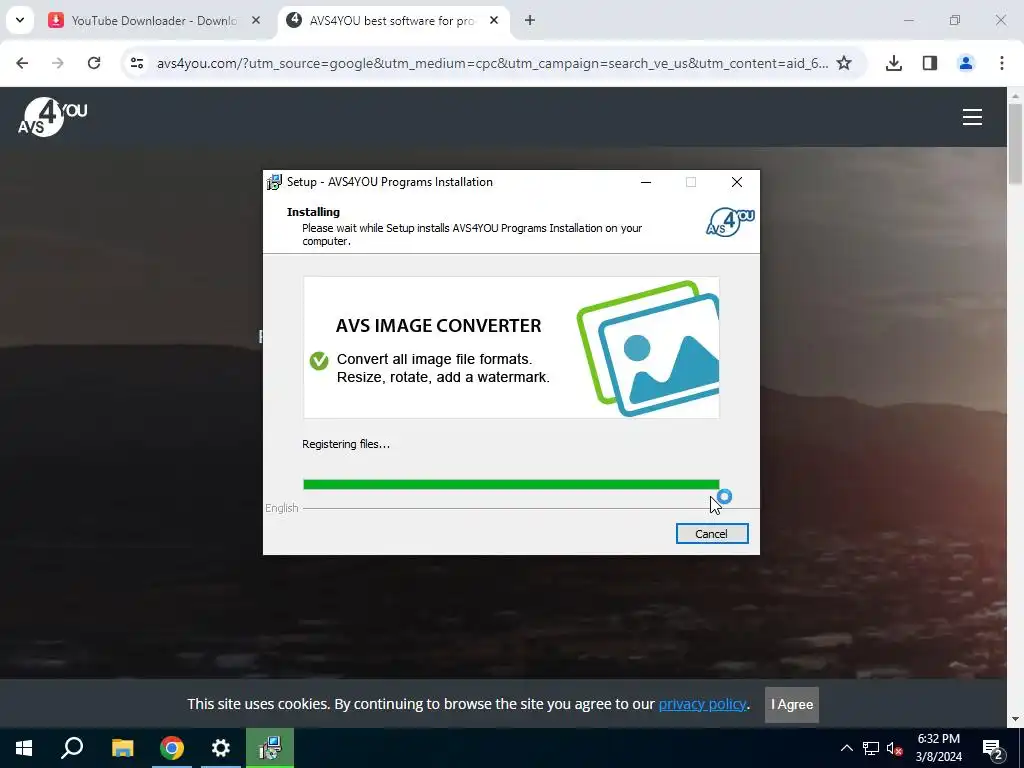Show hidden system tray icons
This screenshot has height=768, width=1024.
[846, 748]
